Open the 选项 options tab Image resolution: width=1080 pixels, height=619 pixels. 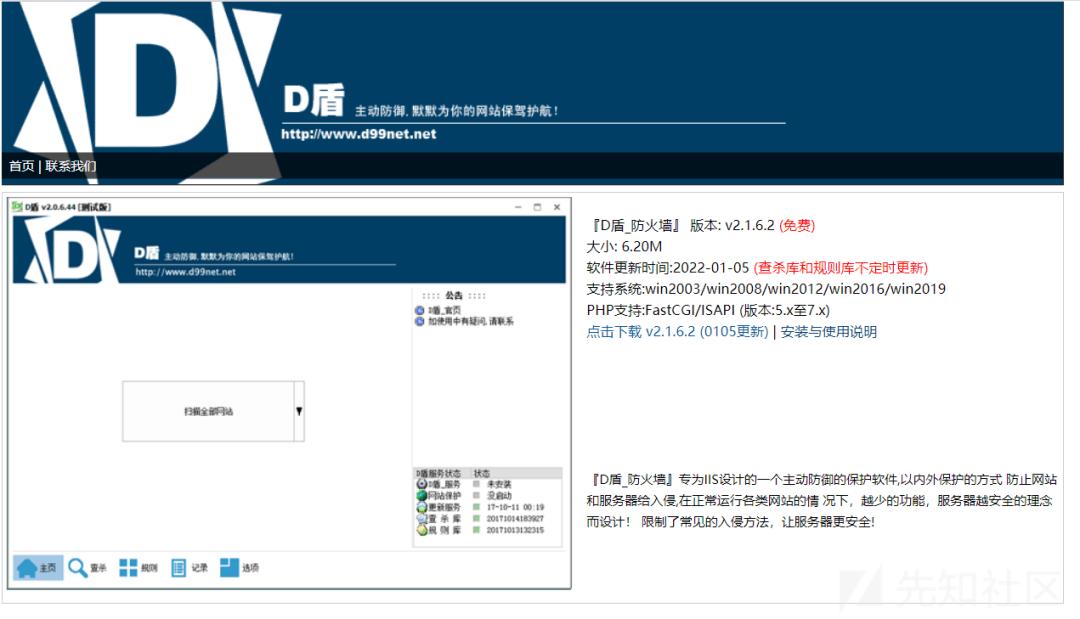[x=240, y=567]
